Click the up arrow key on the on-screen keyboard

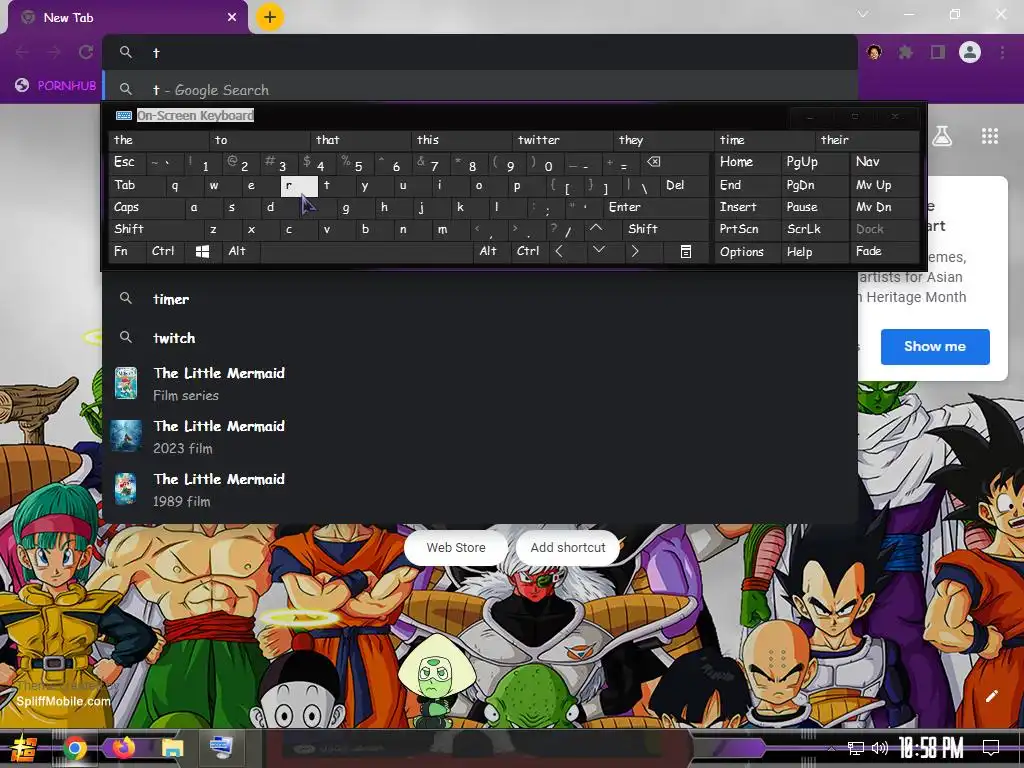tap(596, 229)
